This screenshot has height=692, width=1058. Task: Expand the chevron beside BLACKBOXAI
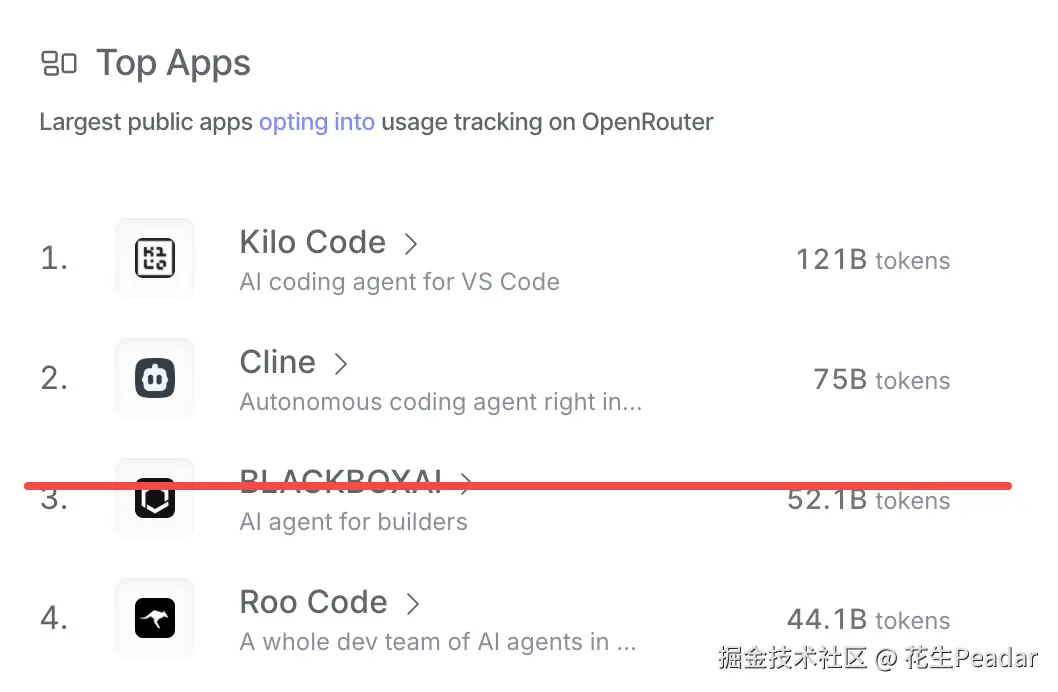click(x=465, y=483)
